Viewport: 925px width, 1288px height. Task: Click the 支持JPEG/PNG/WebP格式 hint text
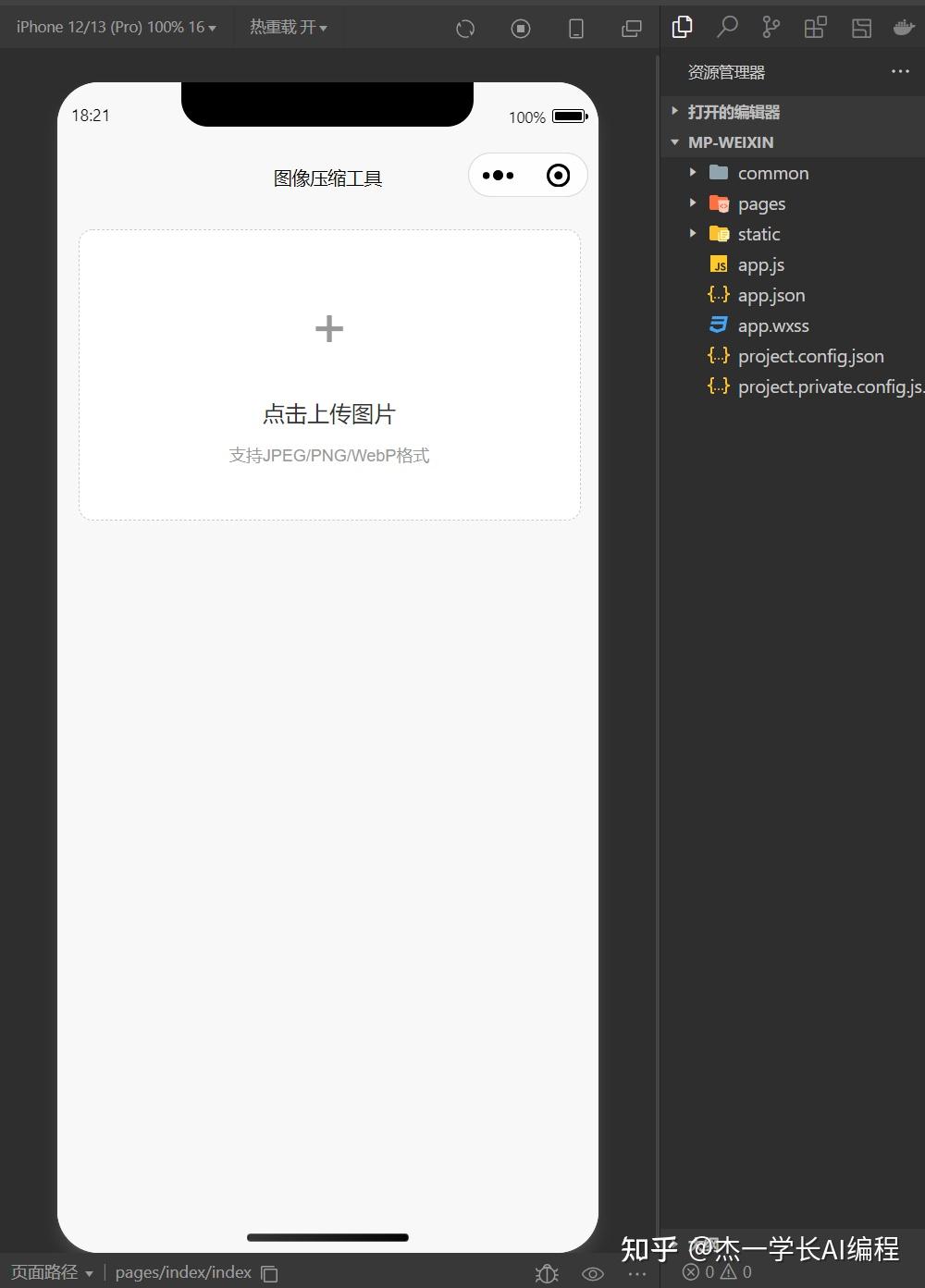point(329,455)
